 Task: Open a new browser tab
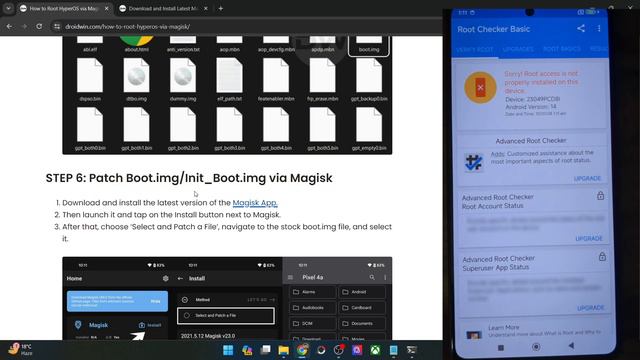(220, 8)
